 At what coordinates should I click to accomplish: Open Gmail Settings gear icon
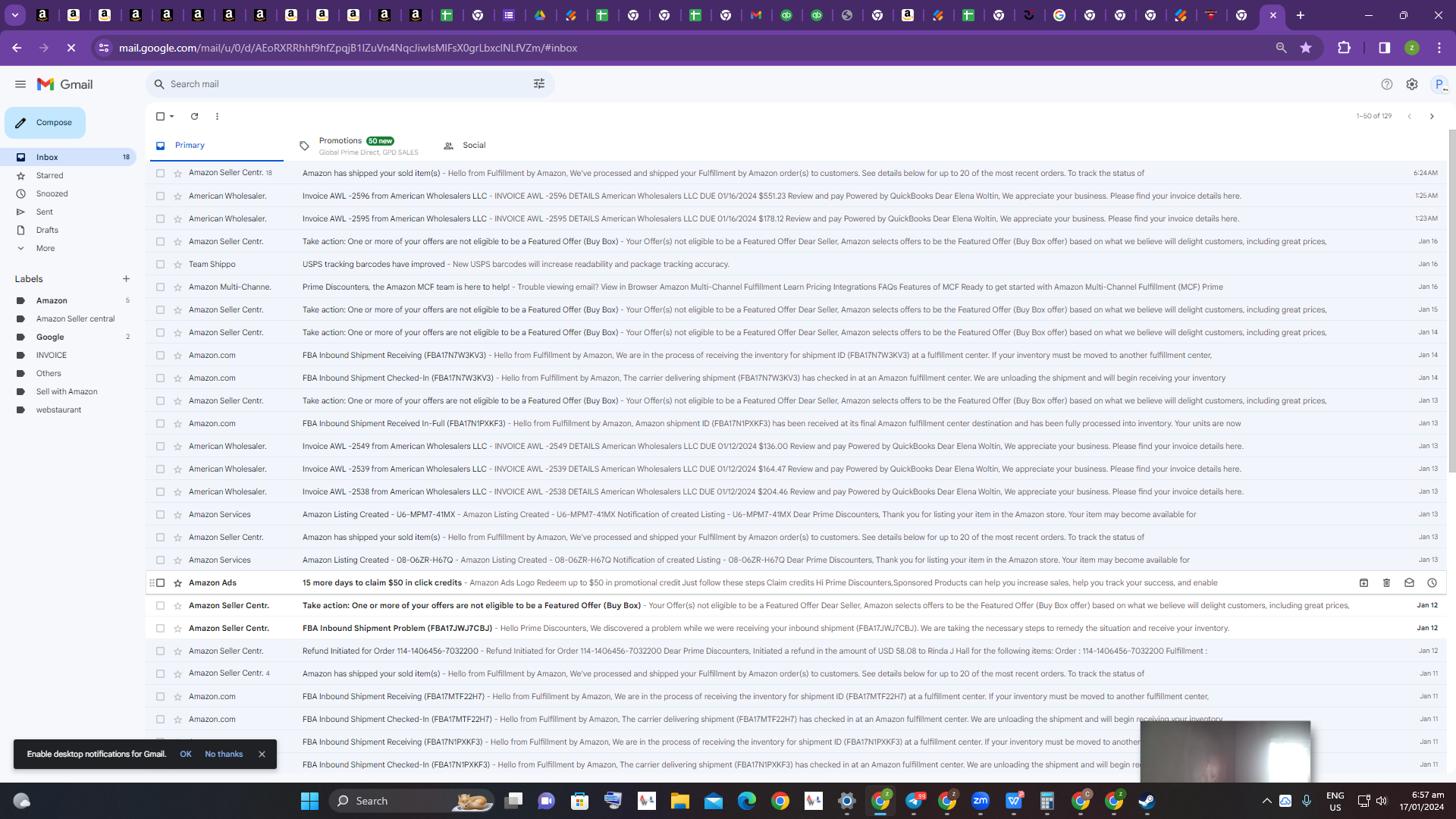tap(1412, 84)
